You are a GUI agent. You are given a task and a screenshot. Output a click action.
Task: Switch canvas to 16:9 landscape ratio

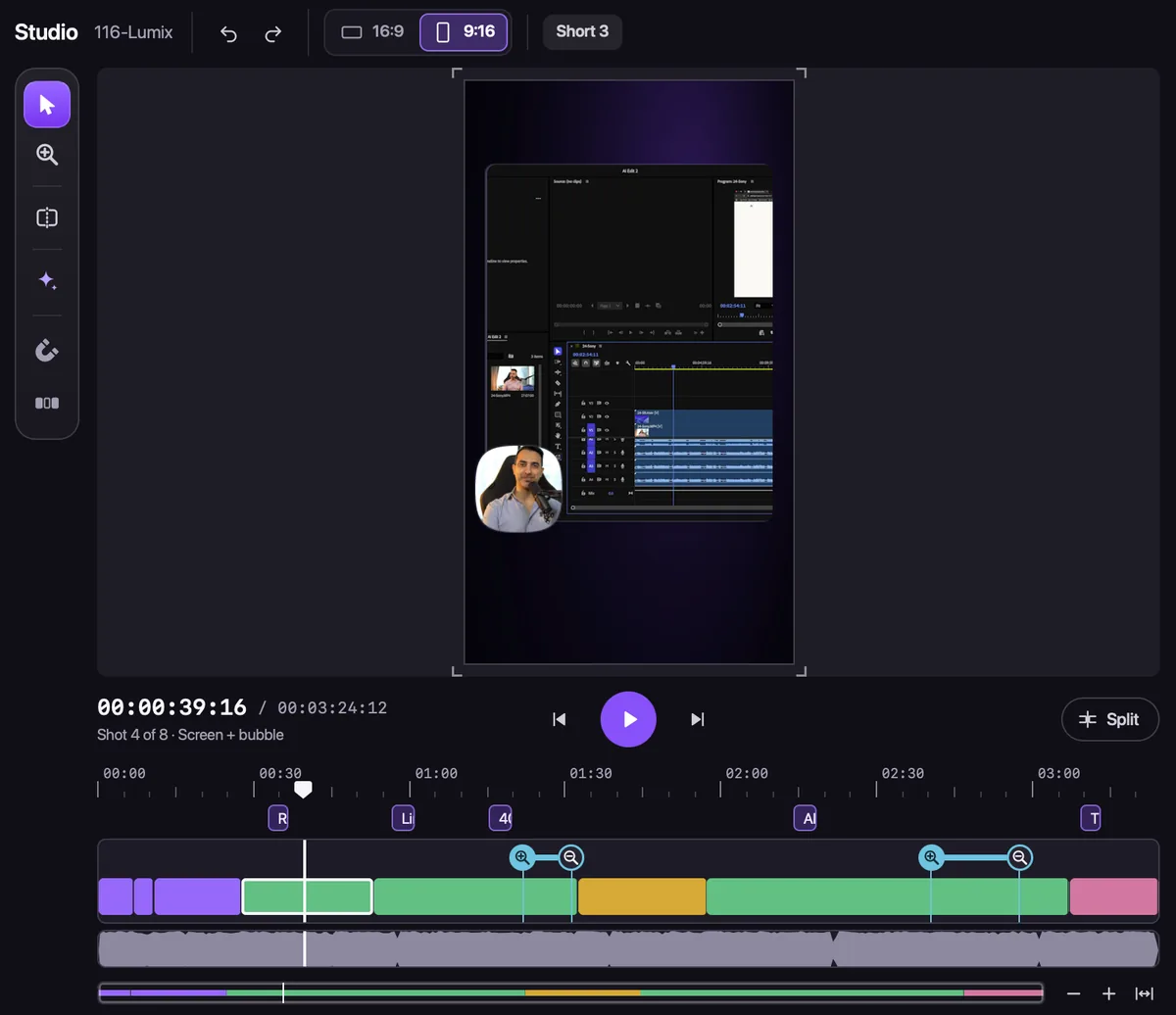pyautogui.click(x=372, y=31)
